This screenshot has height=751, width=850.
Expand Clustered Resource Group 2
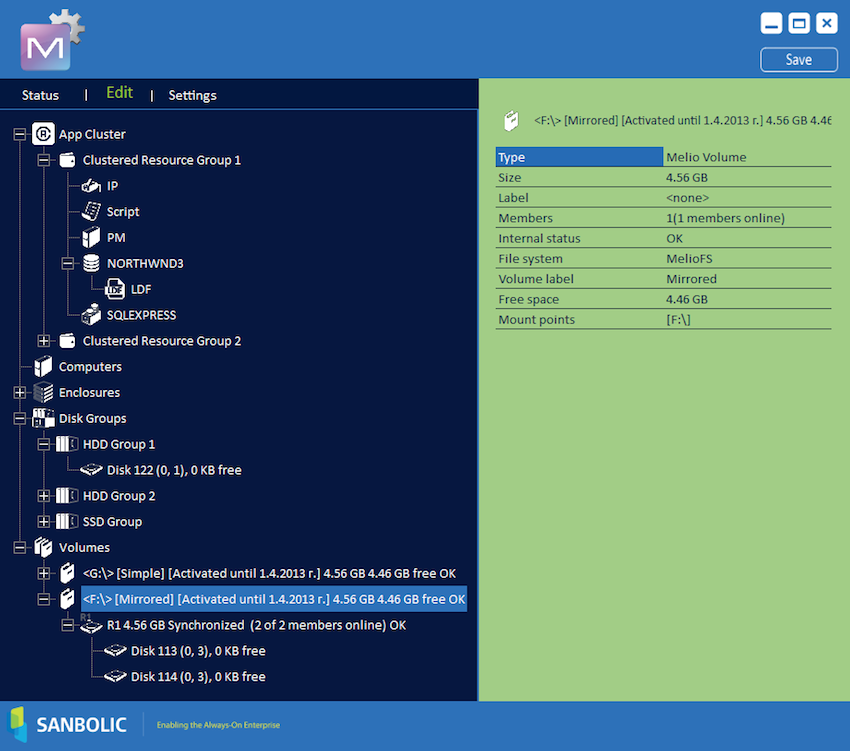[44, 341]
